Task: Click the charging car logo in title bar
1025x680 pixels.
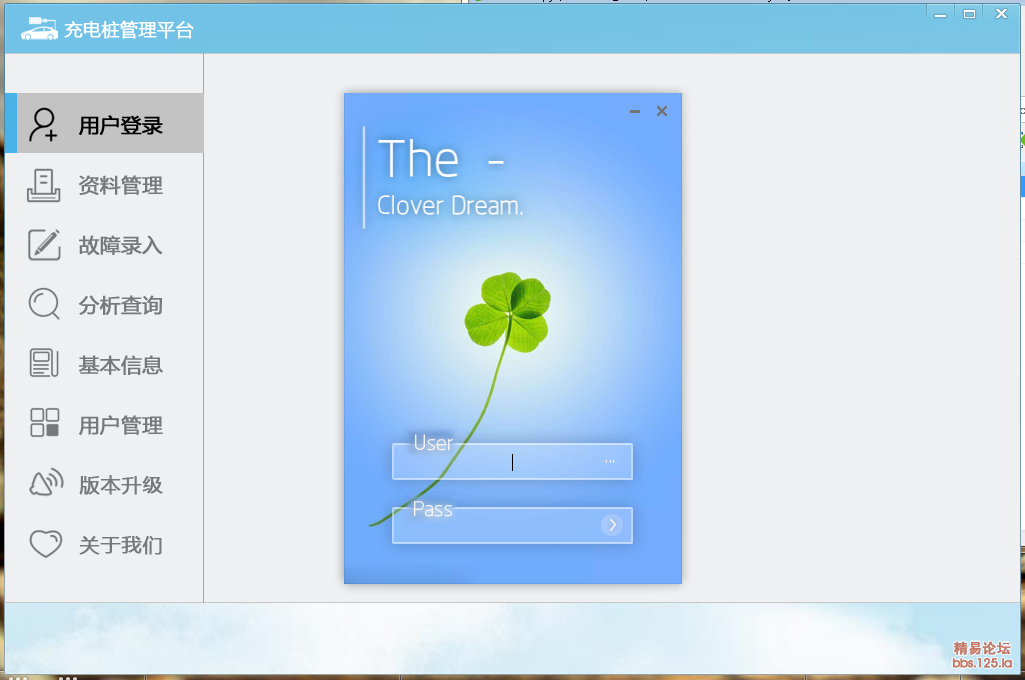Action: pos(39,29)
